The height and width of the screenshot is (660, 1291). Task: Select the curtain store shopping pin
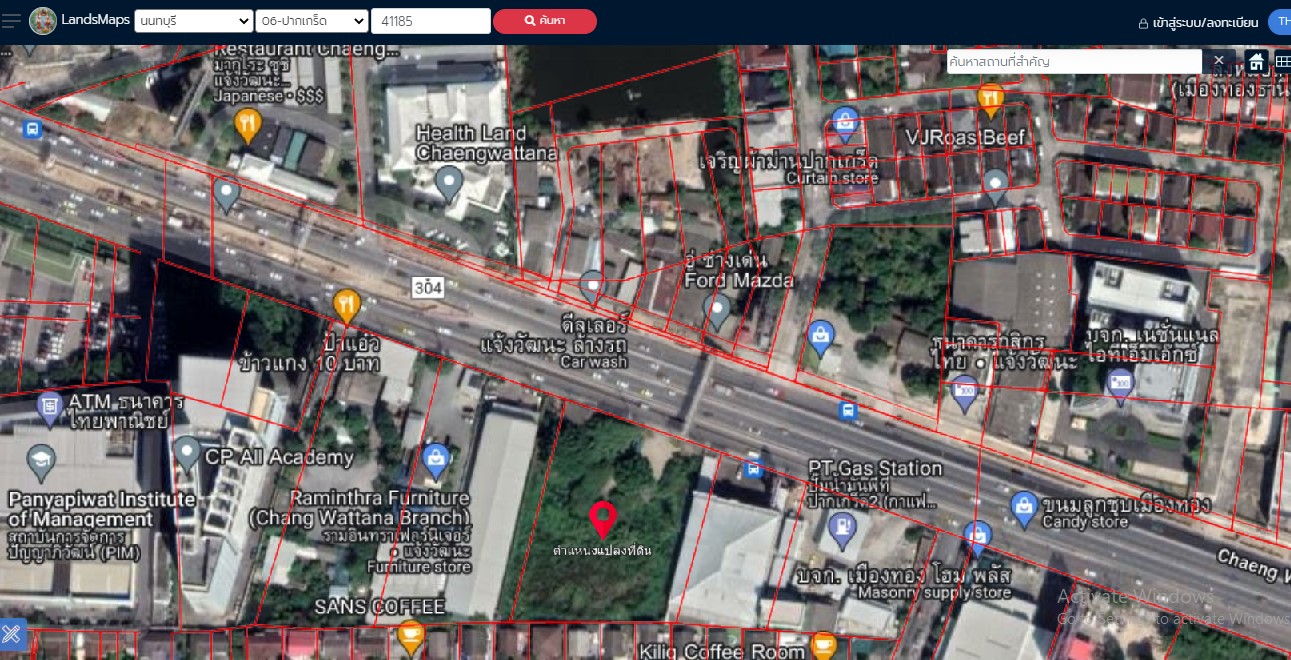pyautogui.click(x=846, y=125)
